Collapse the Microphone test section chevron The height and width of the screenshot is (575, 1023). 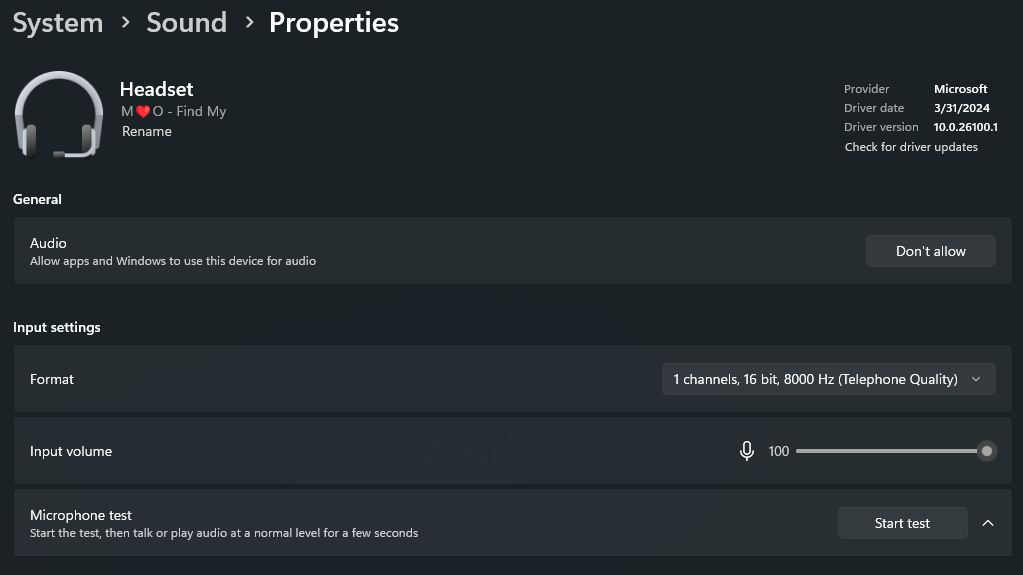coord(987,523)
